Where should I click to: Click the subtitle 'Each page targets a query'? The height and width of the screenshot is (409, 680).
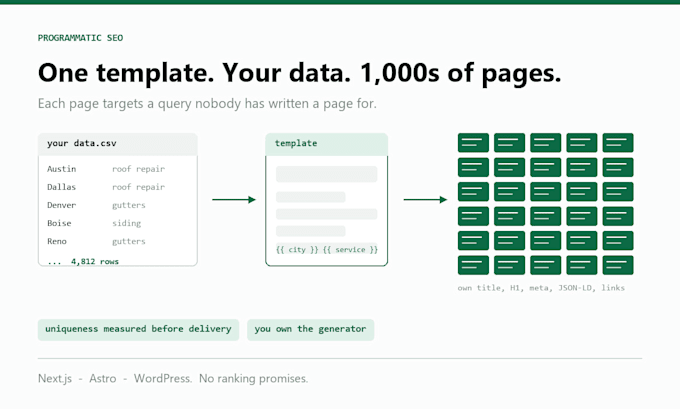click(x=207, y=104)
